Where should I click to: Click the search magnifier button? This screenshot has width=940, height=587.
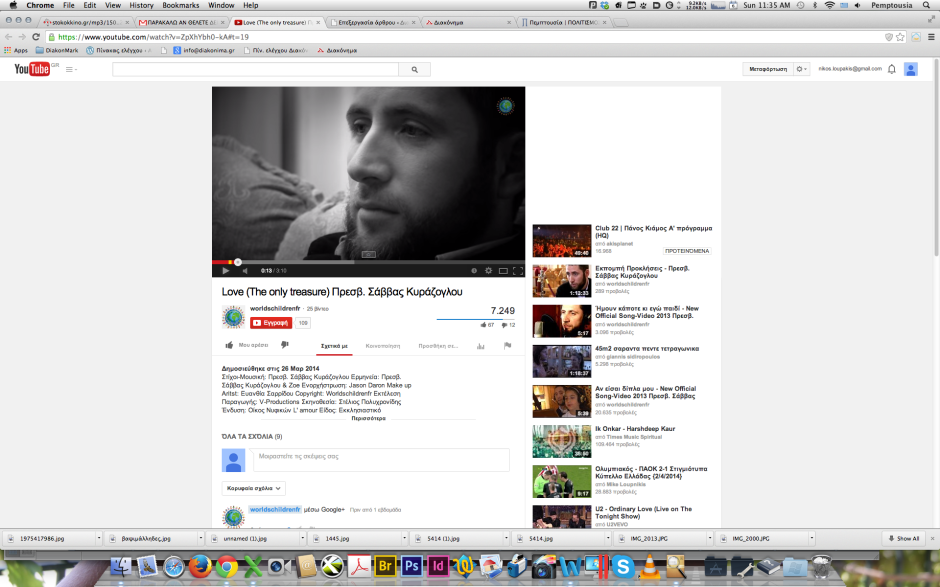point(414,69)
